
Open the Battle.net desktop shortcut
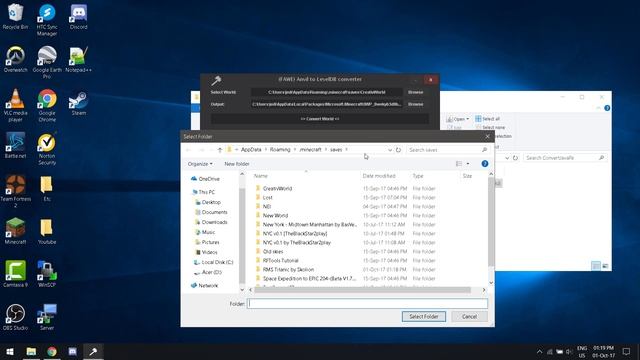15,146
